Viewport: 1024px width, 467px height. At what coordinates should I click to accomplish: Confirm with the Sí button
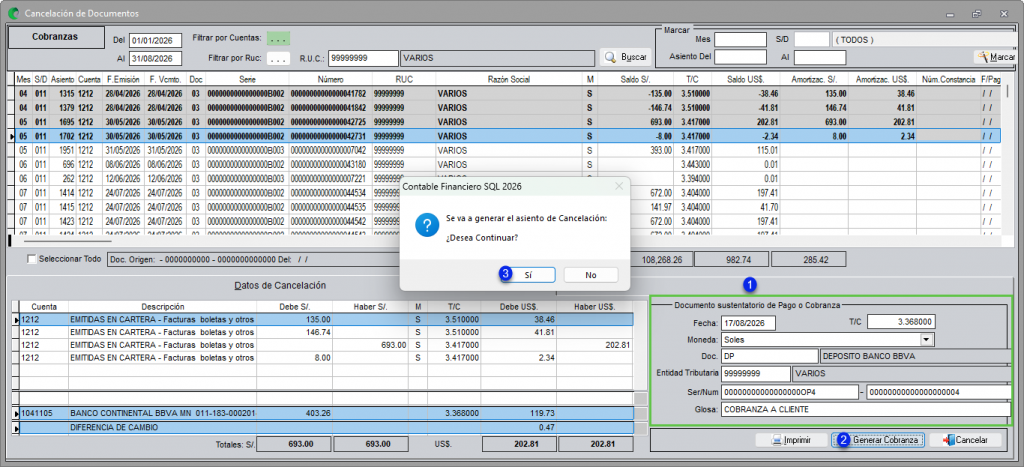tap(528, 275)
